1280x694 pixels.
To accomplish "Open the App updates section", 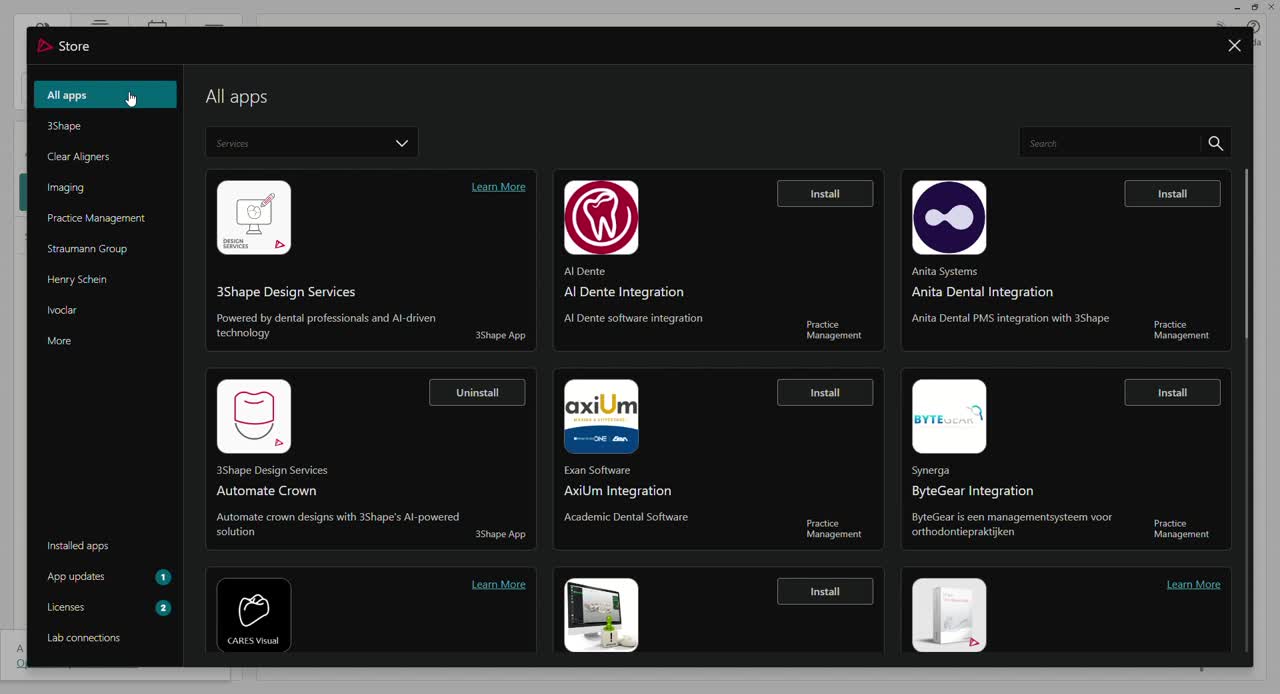I will 76,577.
